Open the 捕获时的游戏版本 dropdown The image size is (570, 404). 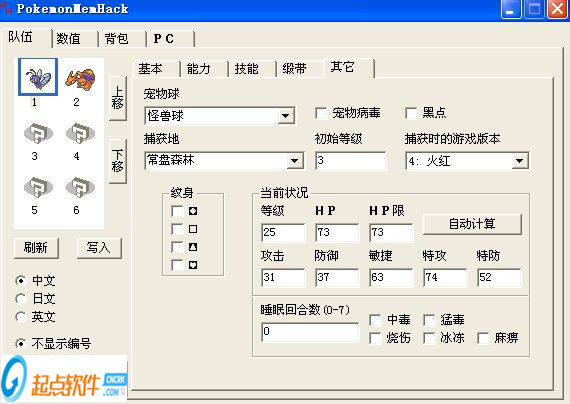tap(520, 161)
